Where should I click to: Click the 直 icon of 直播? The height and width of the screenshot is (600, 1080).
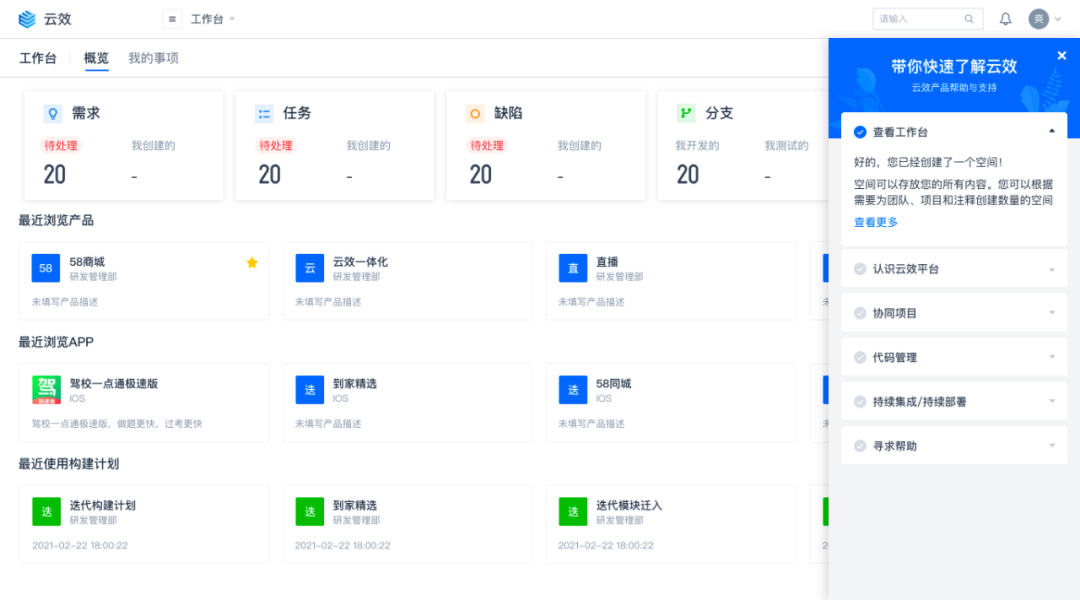coord(572,268)
